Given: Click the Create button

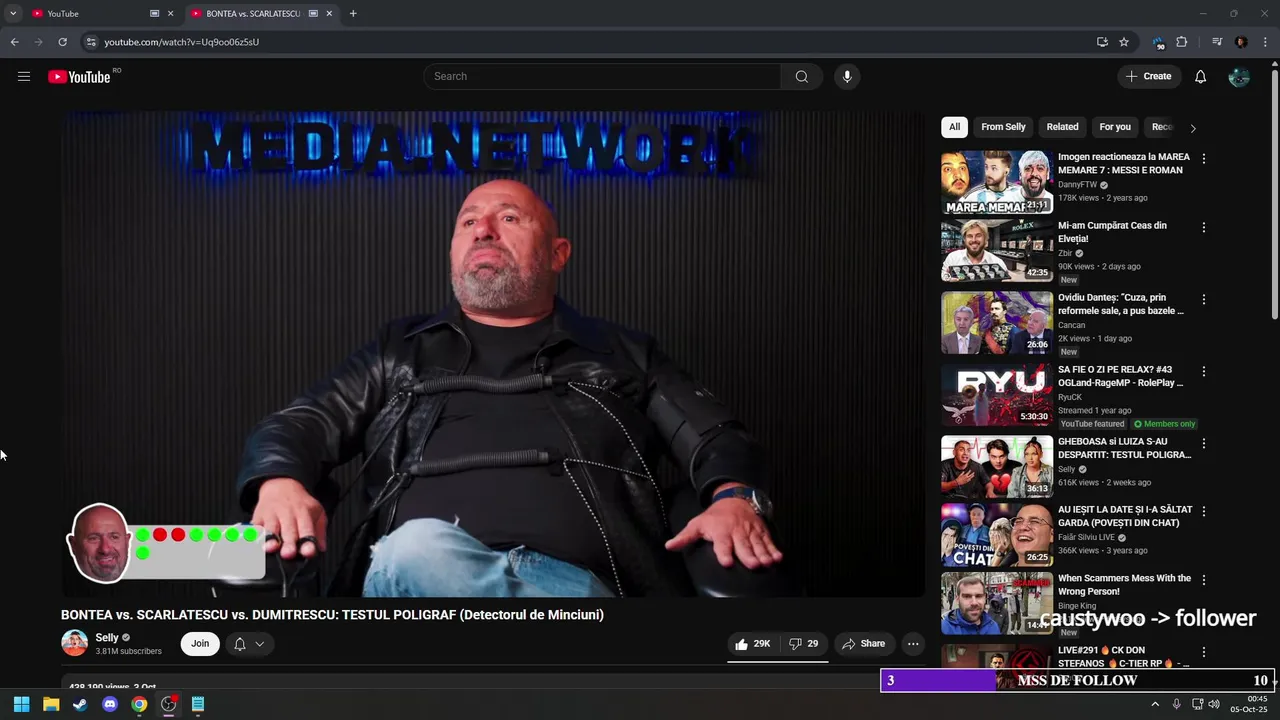Looking at the screenshot, I should click(x=1149, y=77).
